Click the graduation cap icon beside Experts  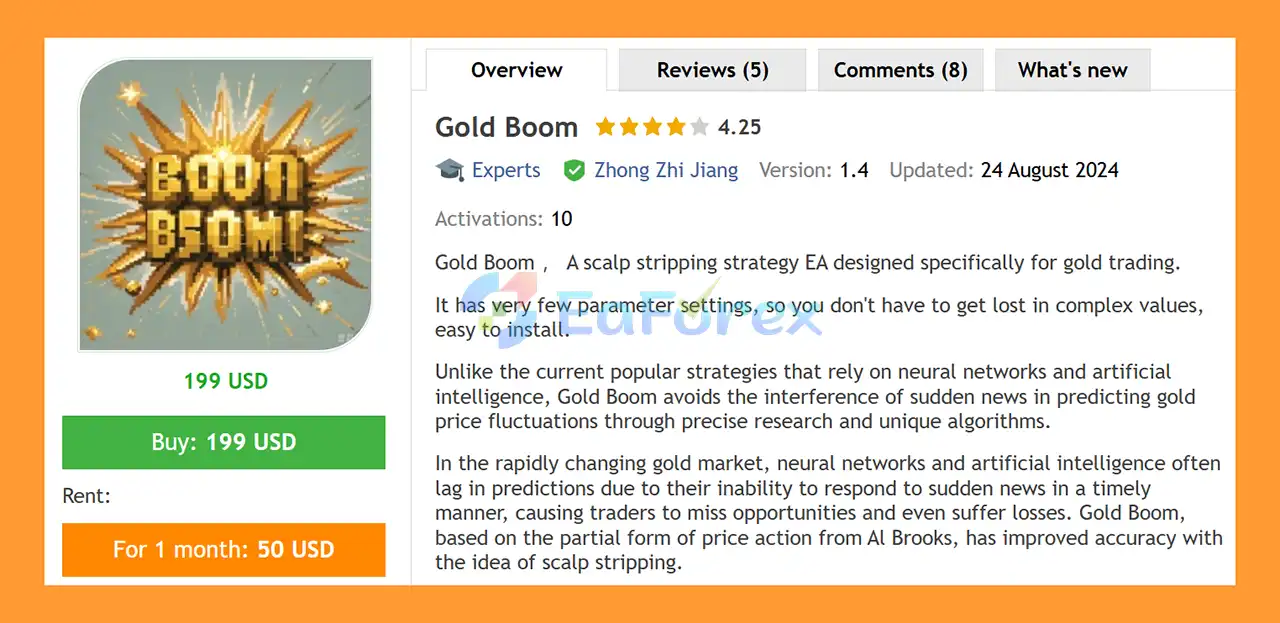(x=450, y=170)
